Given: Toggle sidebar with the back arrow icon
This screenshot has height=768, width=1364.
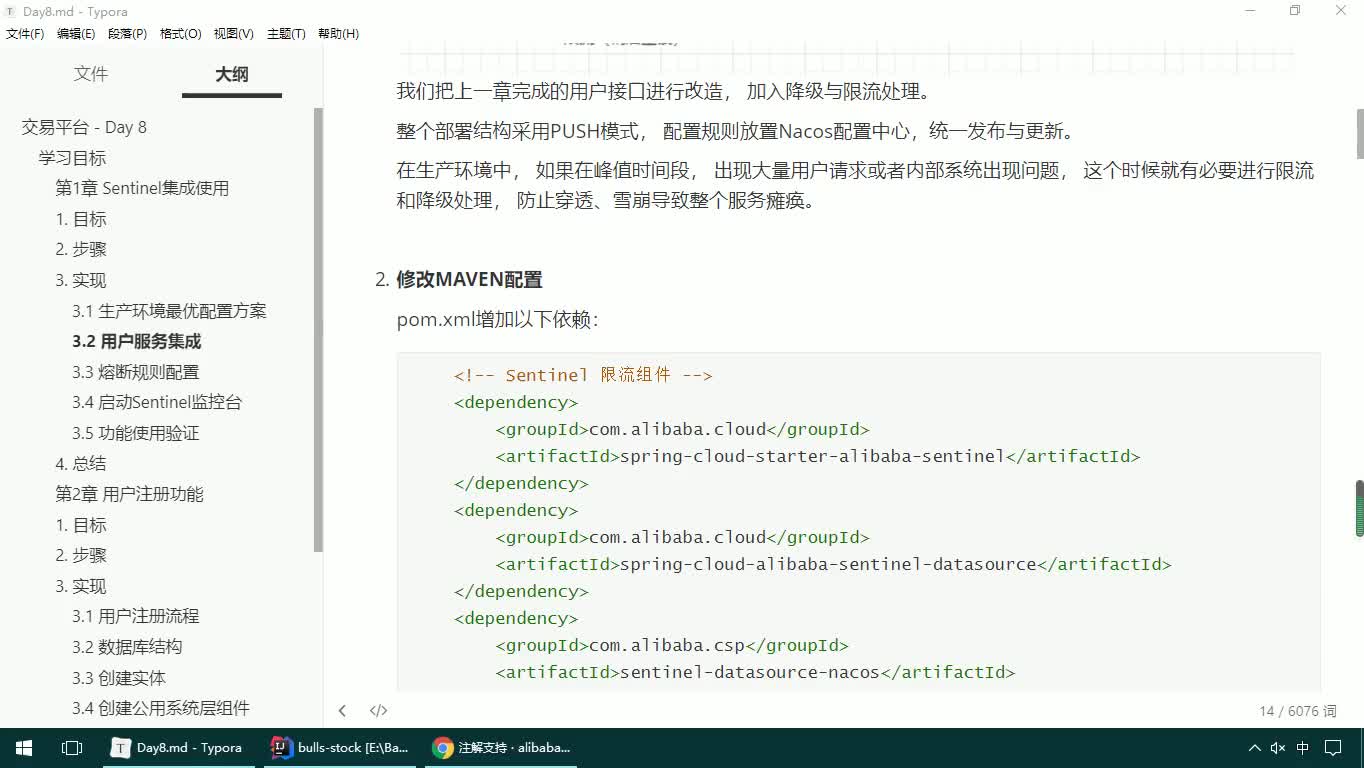Looking at the screenshot, I should point(342,711).
